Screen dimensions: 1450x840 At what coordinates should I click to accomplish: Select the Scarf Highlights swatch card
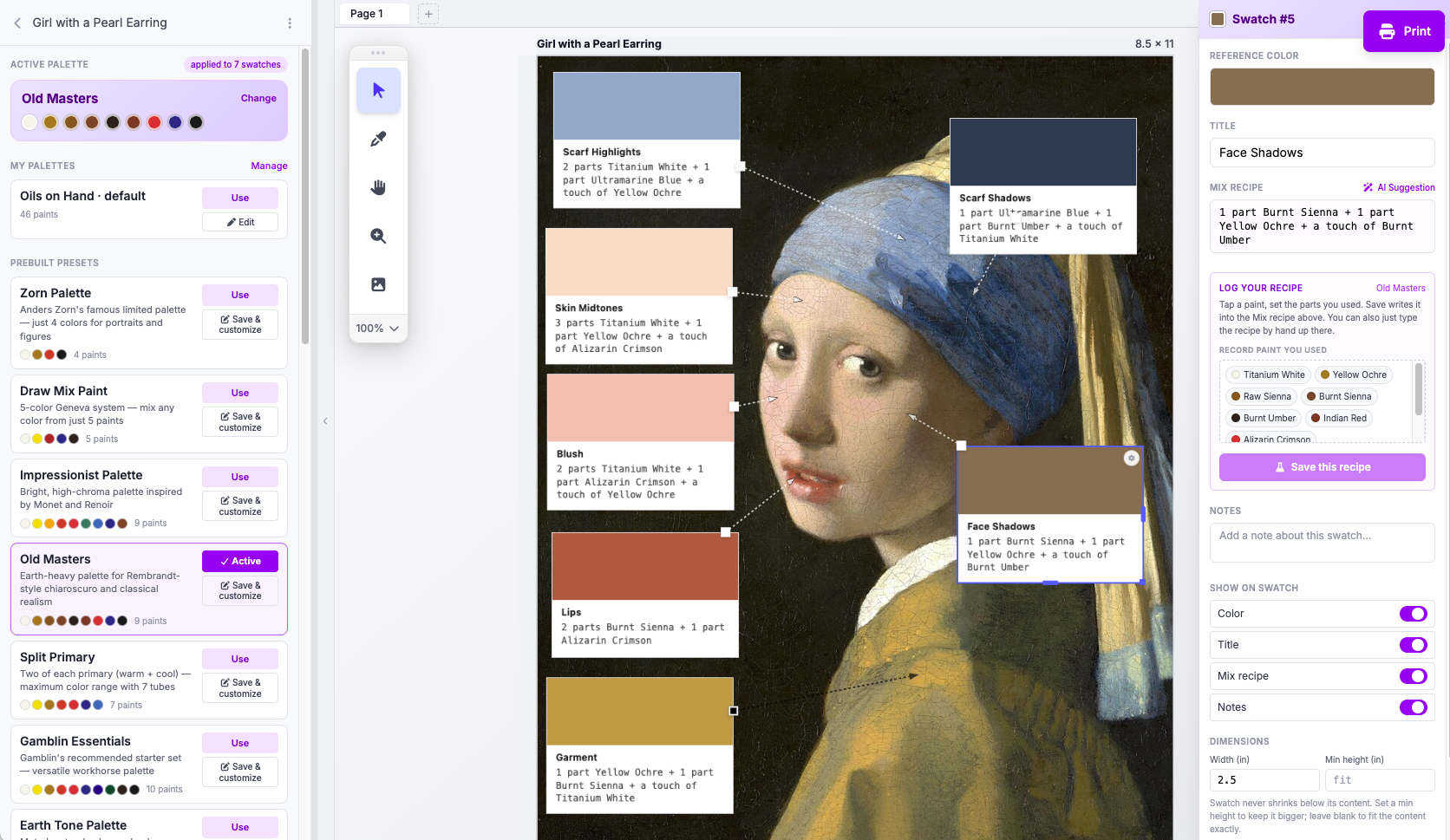coord(647,140)
